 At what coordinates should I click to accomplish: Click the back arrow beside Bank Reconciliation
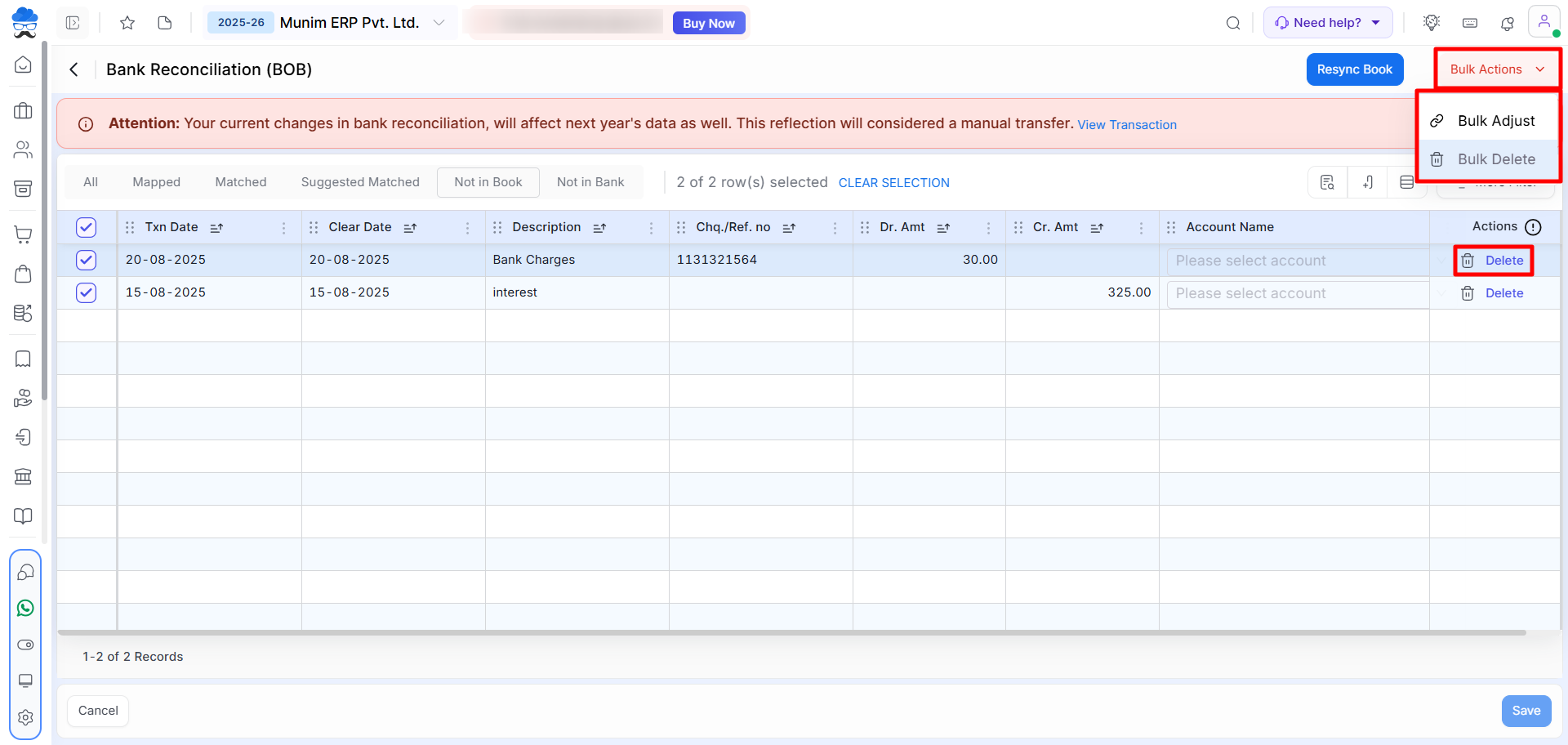pos(74,69)
